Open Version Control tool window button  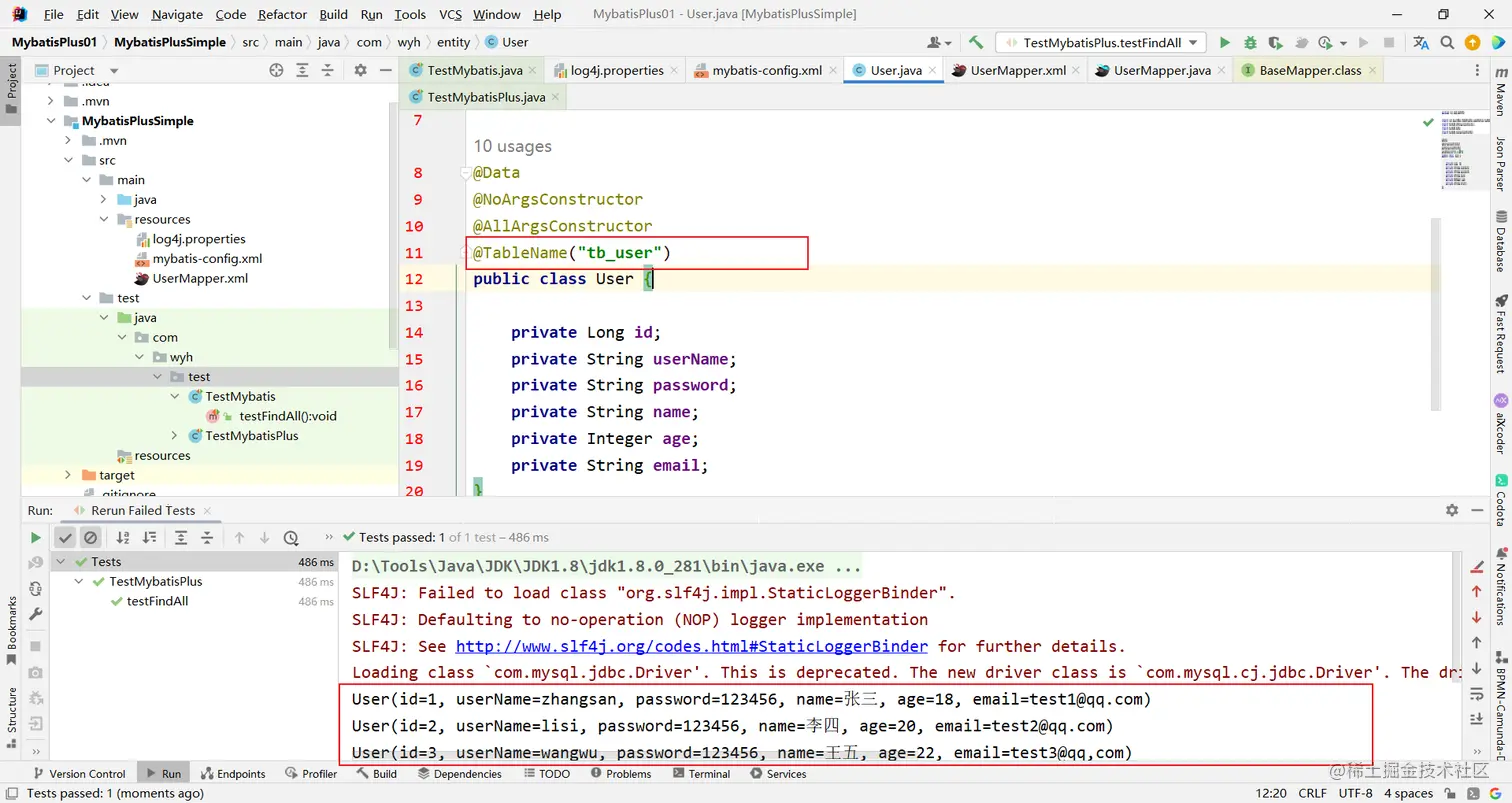(x=79, y=774)
